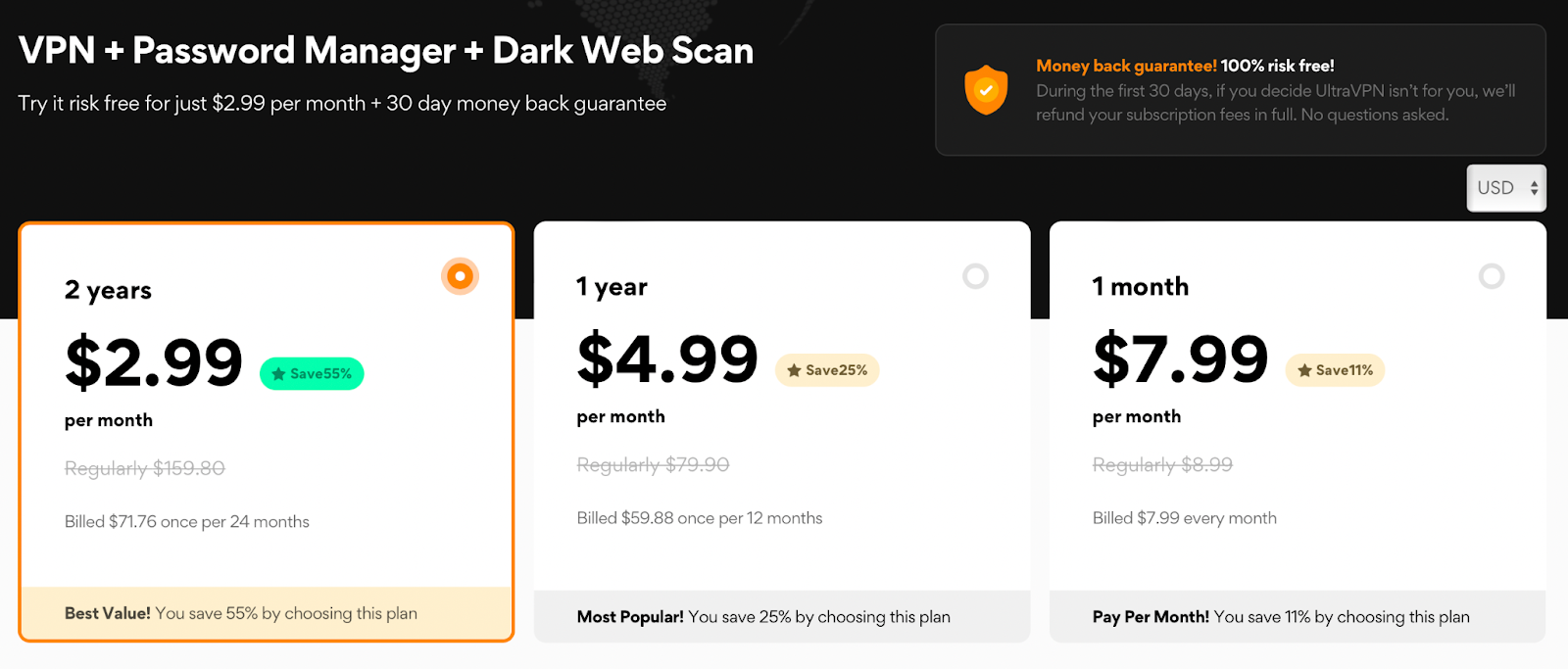Screen dimensions: 1568x669
Task: Click the VPN + Password Manager heading
Action: 386,51
